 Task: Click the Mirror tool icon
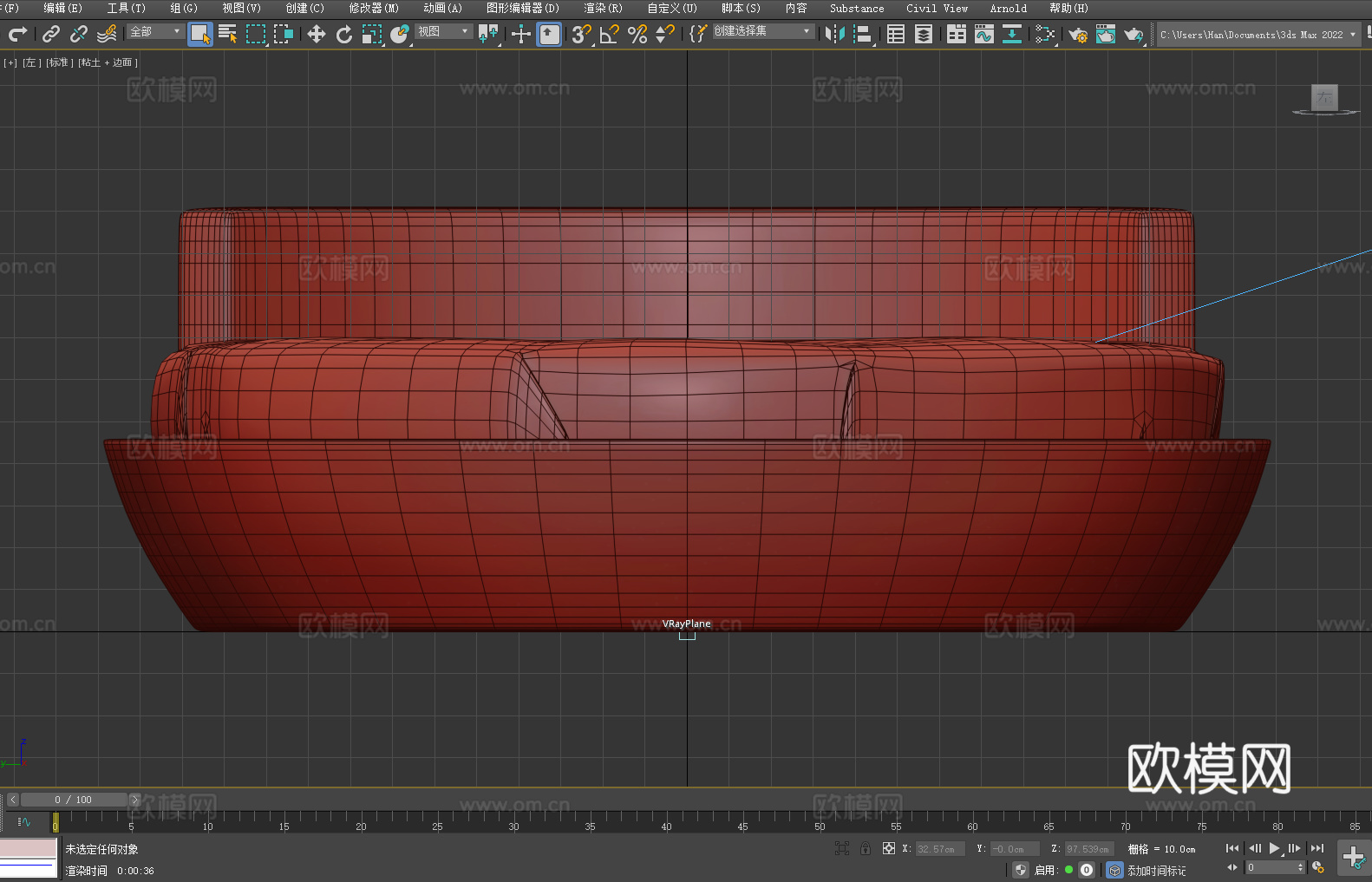(x=834, y=34)
